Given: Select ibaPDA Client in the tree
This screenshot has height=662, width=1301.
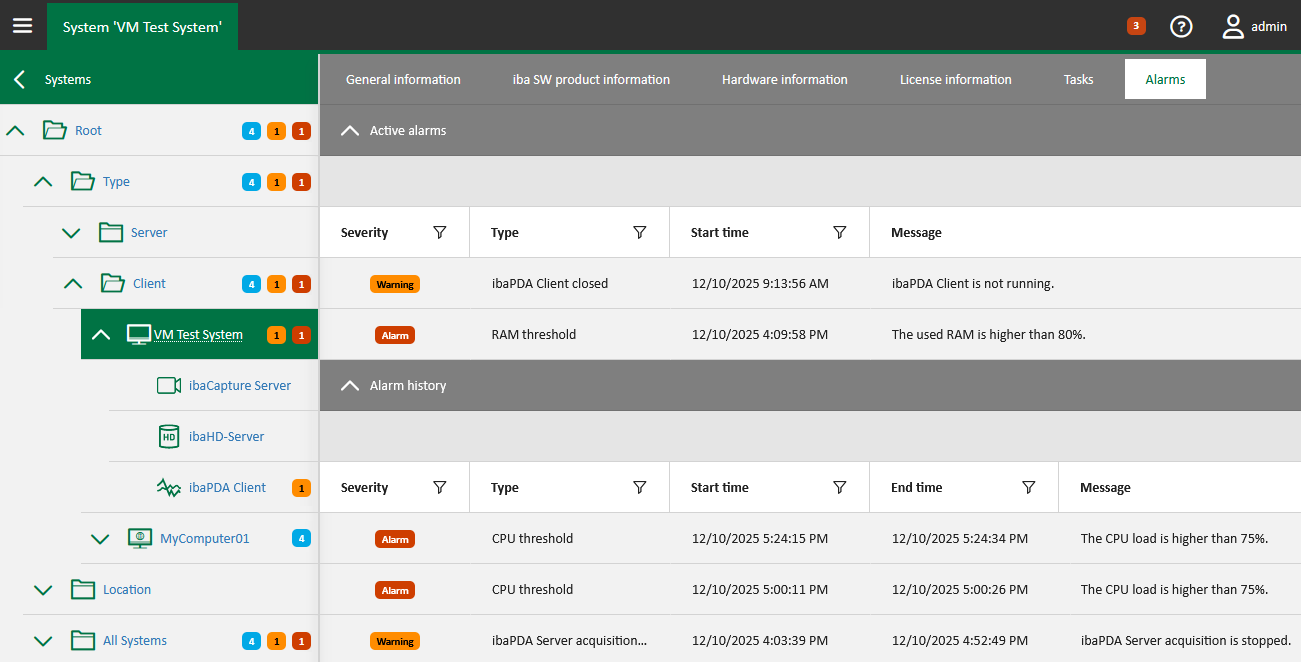Looking at the screenshot, I should point(227,488).
